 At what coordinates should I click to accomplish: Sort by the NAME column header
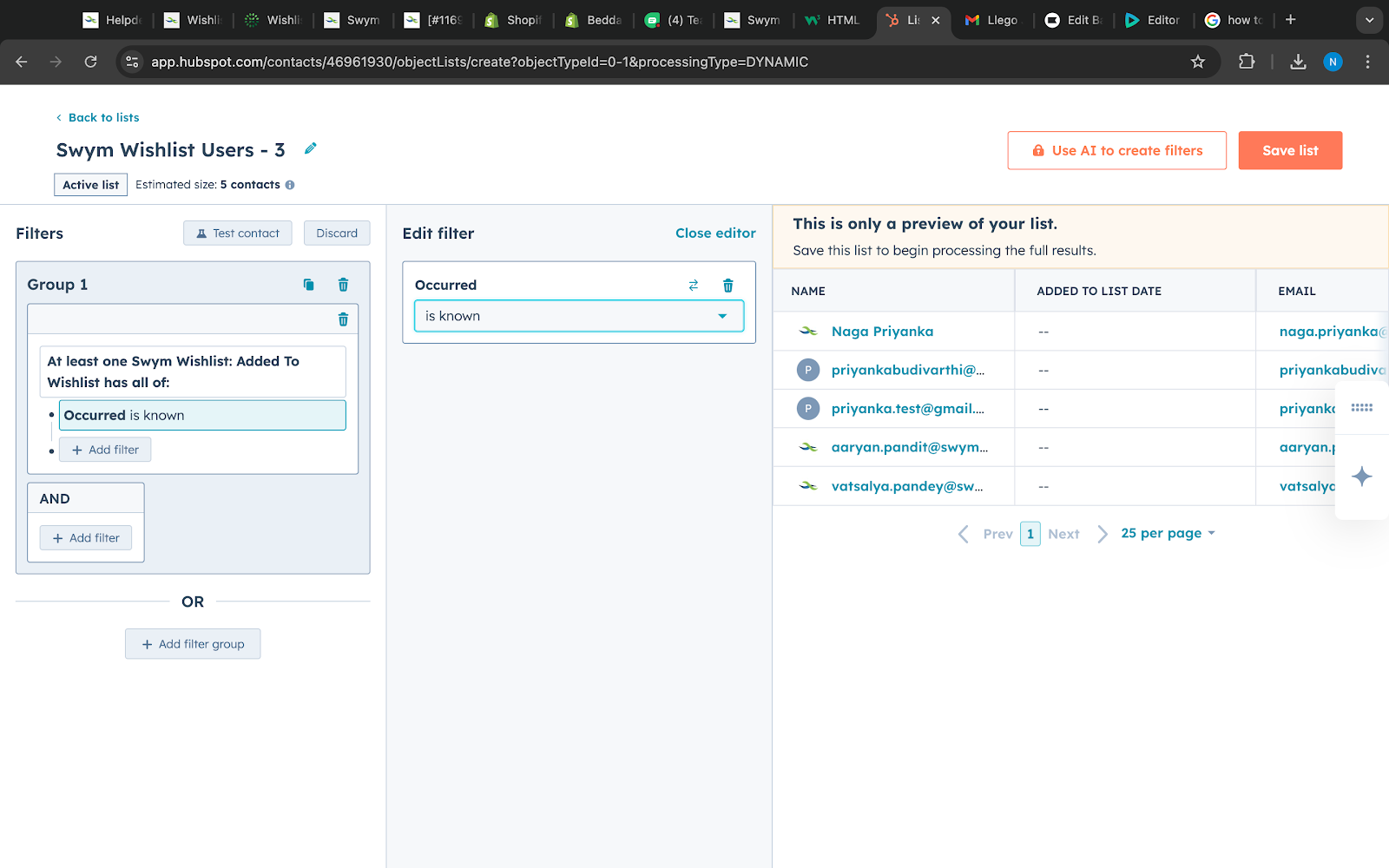[x=893, y=291]
